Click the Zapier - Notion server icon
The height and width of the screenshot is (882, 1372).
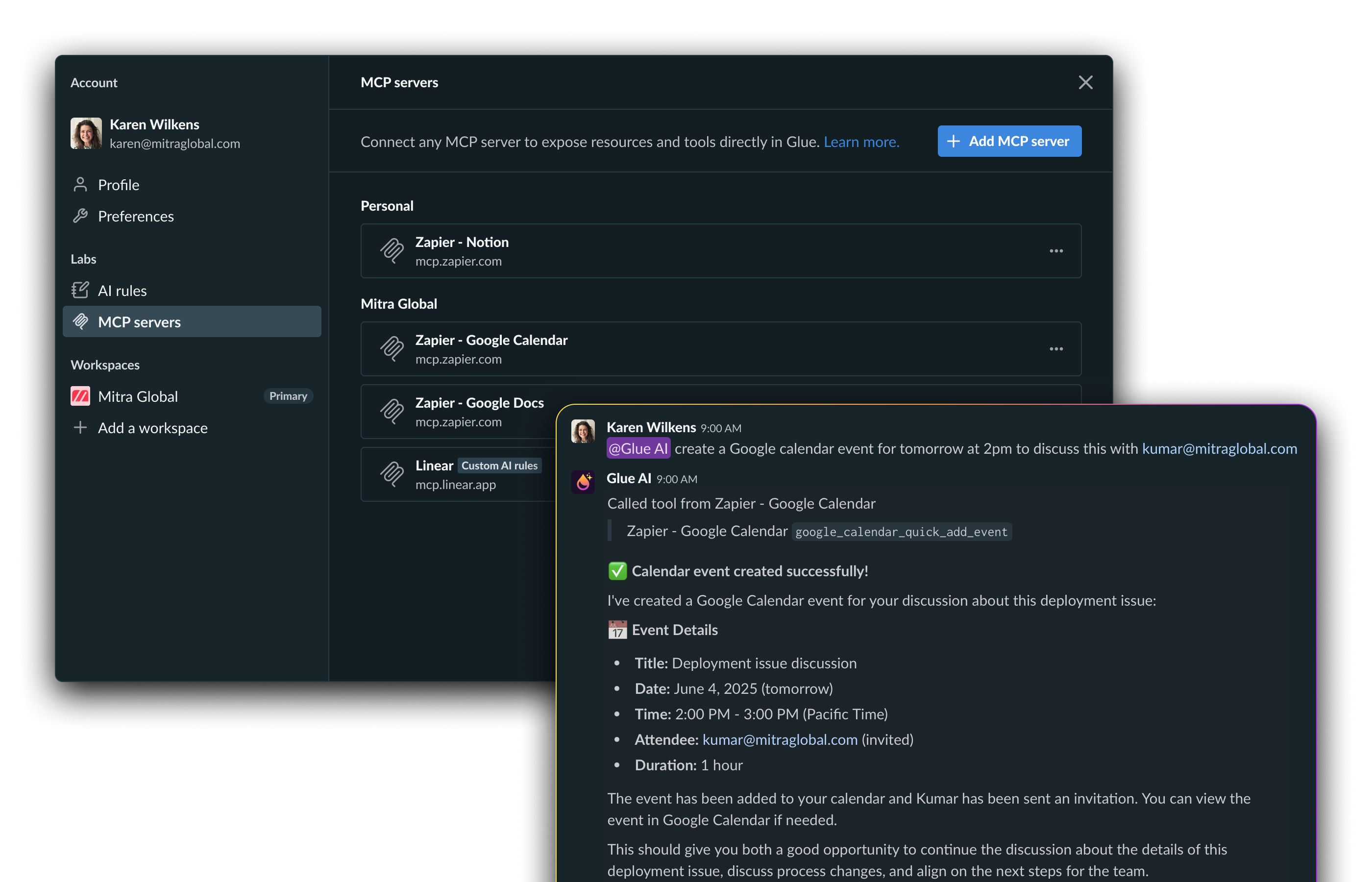392,251
